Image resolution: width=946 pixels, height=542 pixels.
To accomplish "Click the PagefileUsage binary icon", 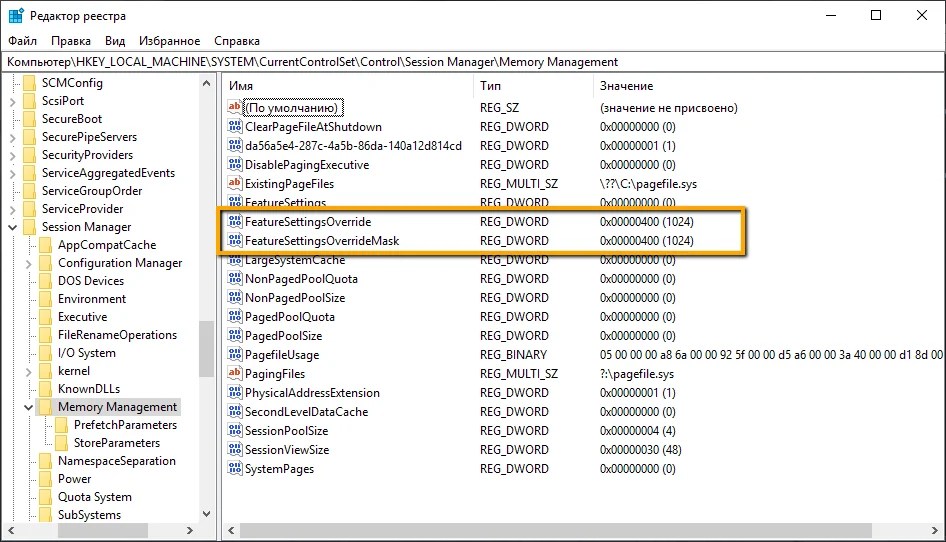I will click(x=235, y=354).
